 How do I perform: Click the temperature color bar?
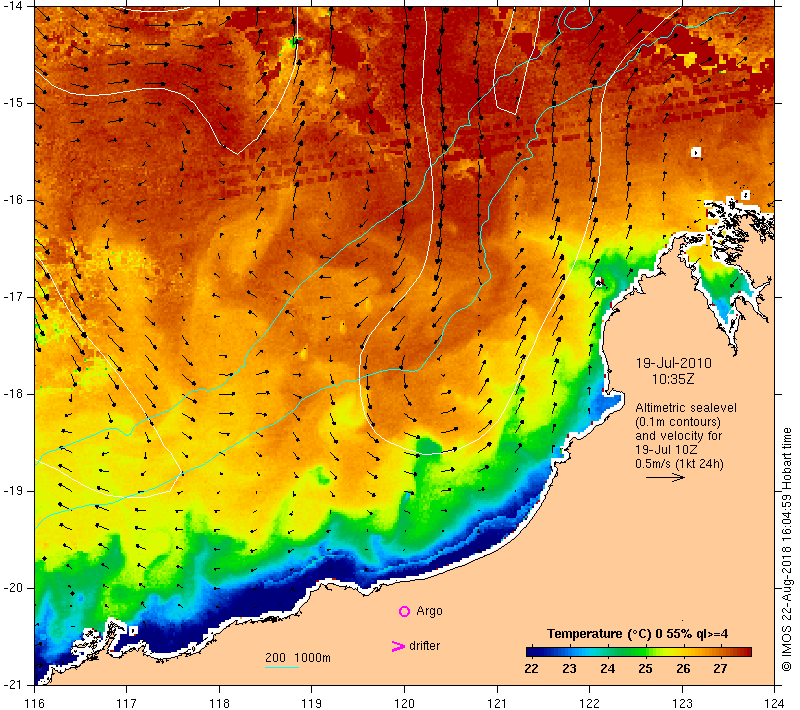pos(639,652)
